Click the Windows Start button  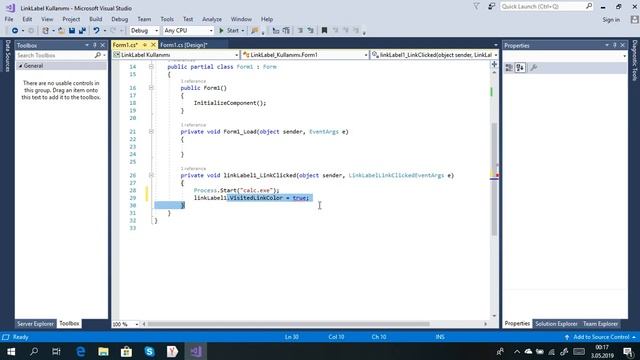click(x=11, y=351)
